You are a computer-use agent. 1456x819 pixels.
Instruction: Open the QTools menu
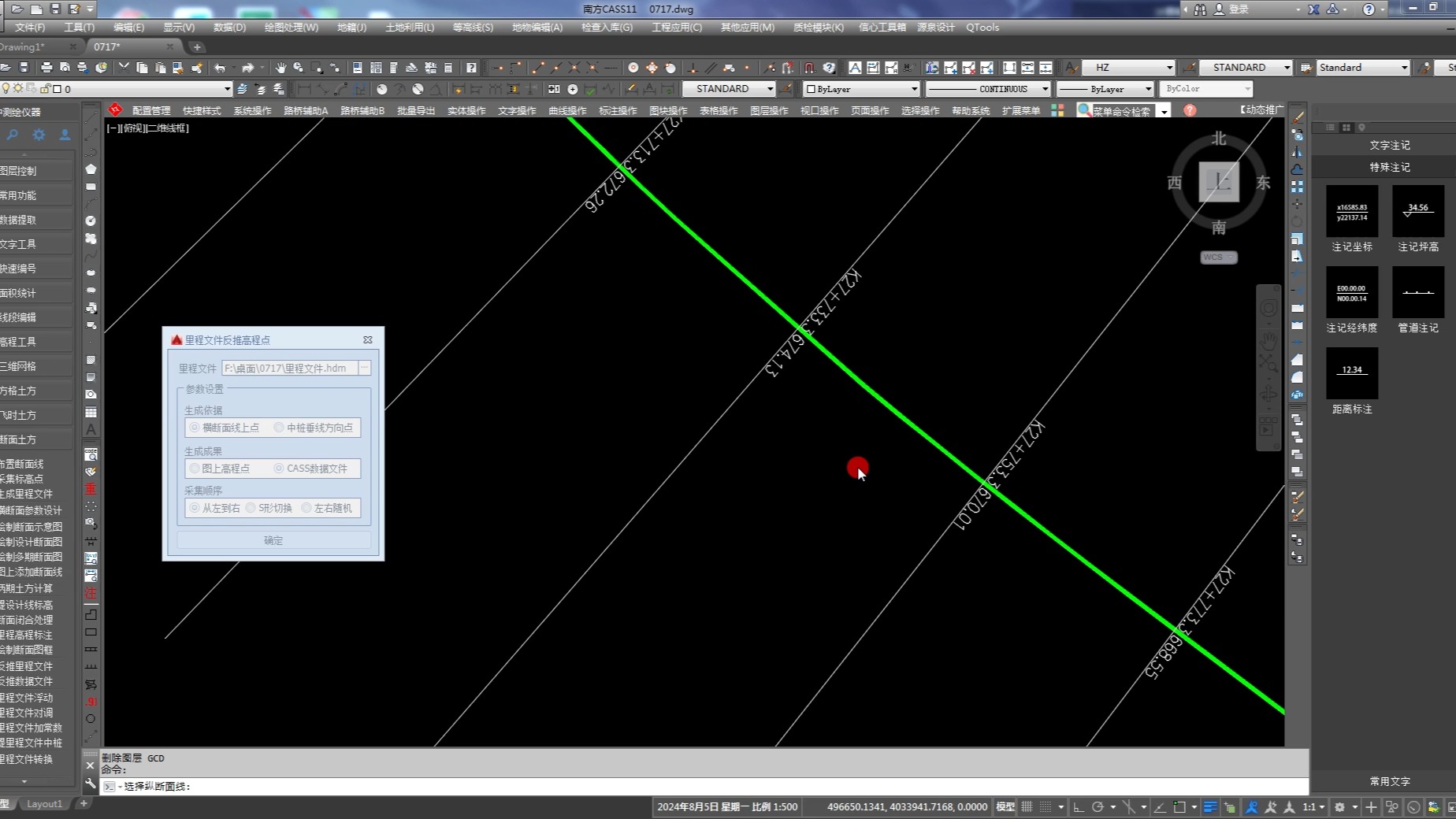982,27
